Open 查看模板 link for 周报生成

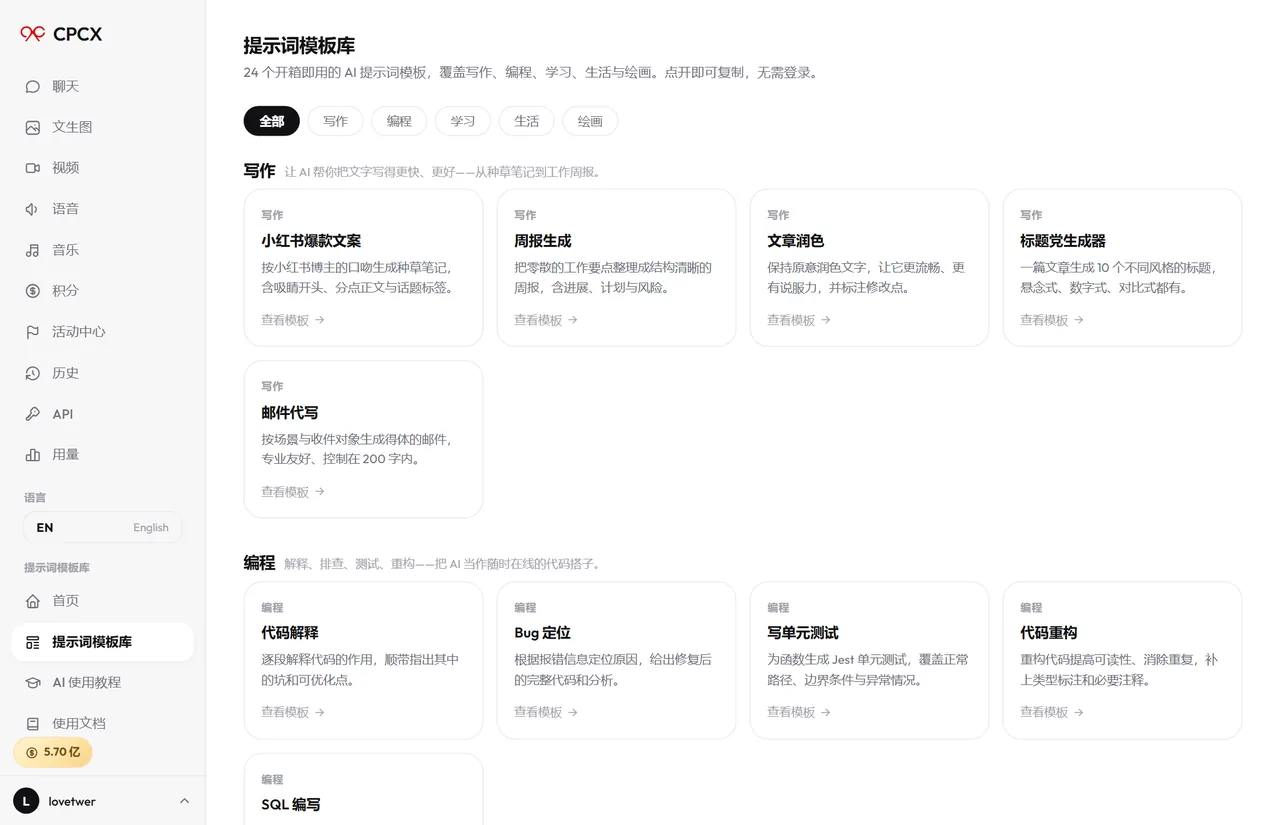coord(546,320)
